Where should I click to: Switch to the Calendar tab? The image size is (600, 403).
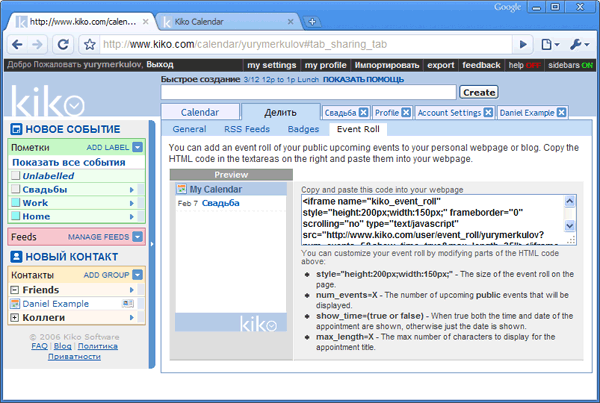[x=200, y=112]
